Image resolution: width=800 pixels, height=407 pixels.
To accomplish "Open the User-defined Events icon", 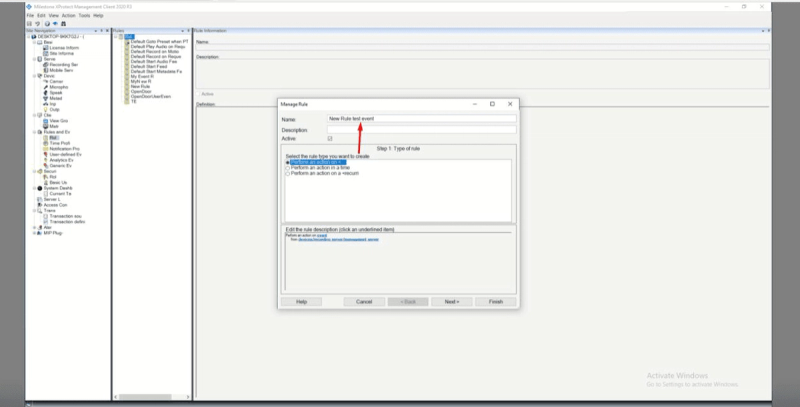I will click(x=46, y=155).
